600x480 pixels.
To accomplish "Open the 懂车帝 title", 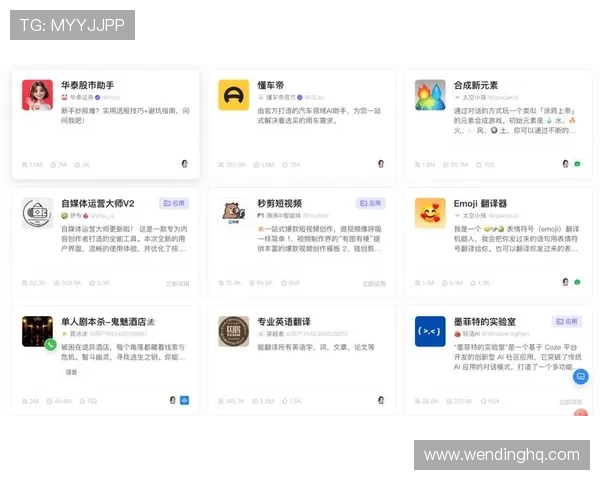I will click(x=271, y=85).
